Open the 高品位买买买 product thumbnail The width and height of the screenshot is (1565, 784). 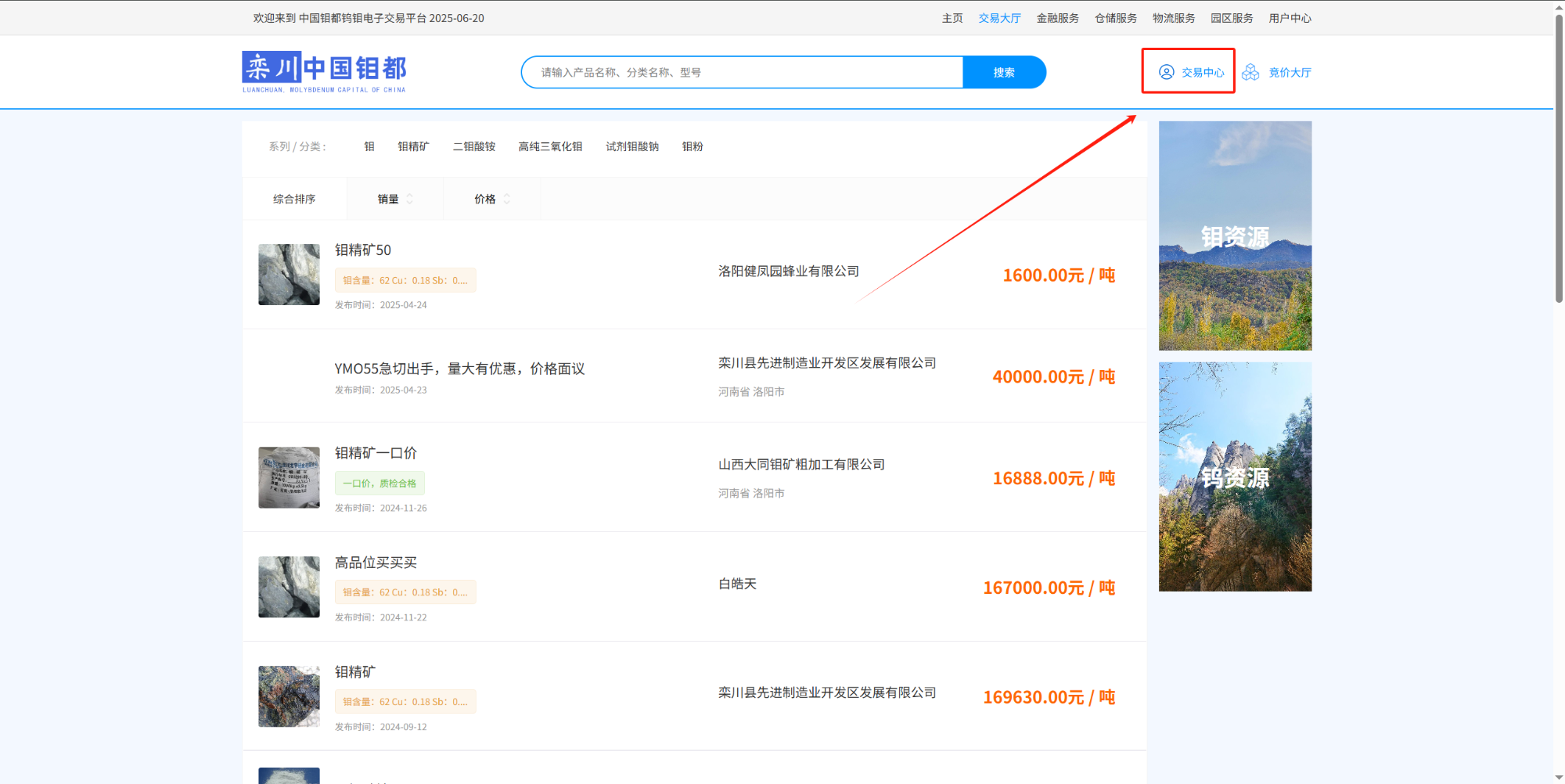click(289, 587)
